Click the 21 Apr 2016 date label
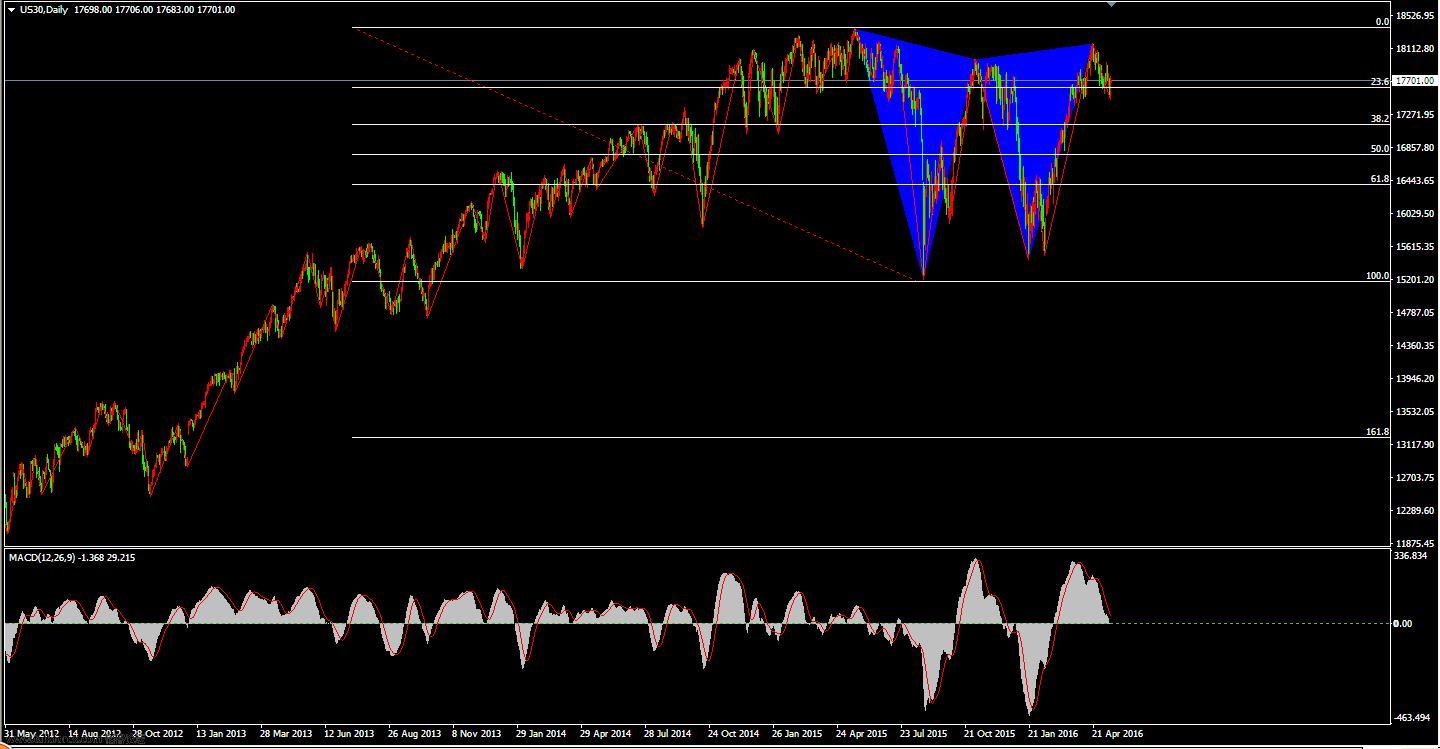 [1118, 733]
